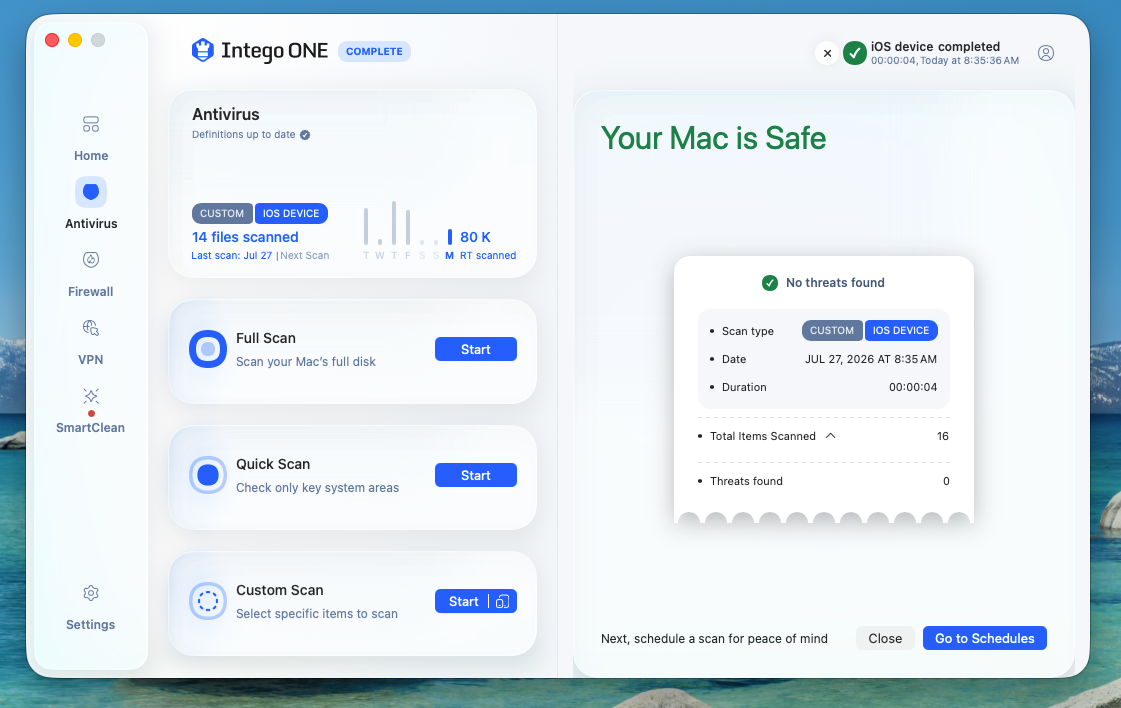Click the IOS DEVICE tag in Antivirus card
The height and width of the screenshot is (708, 1121).
(x=291, y=213)
